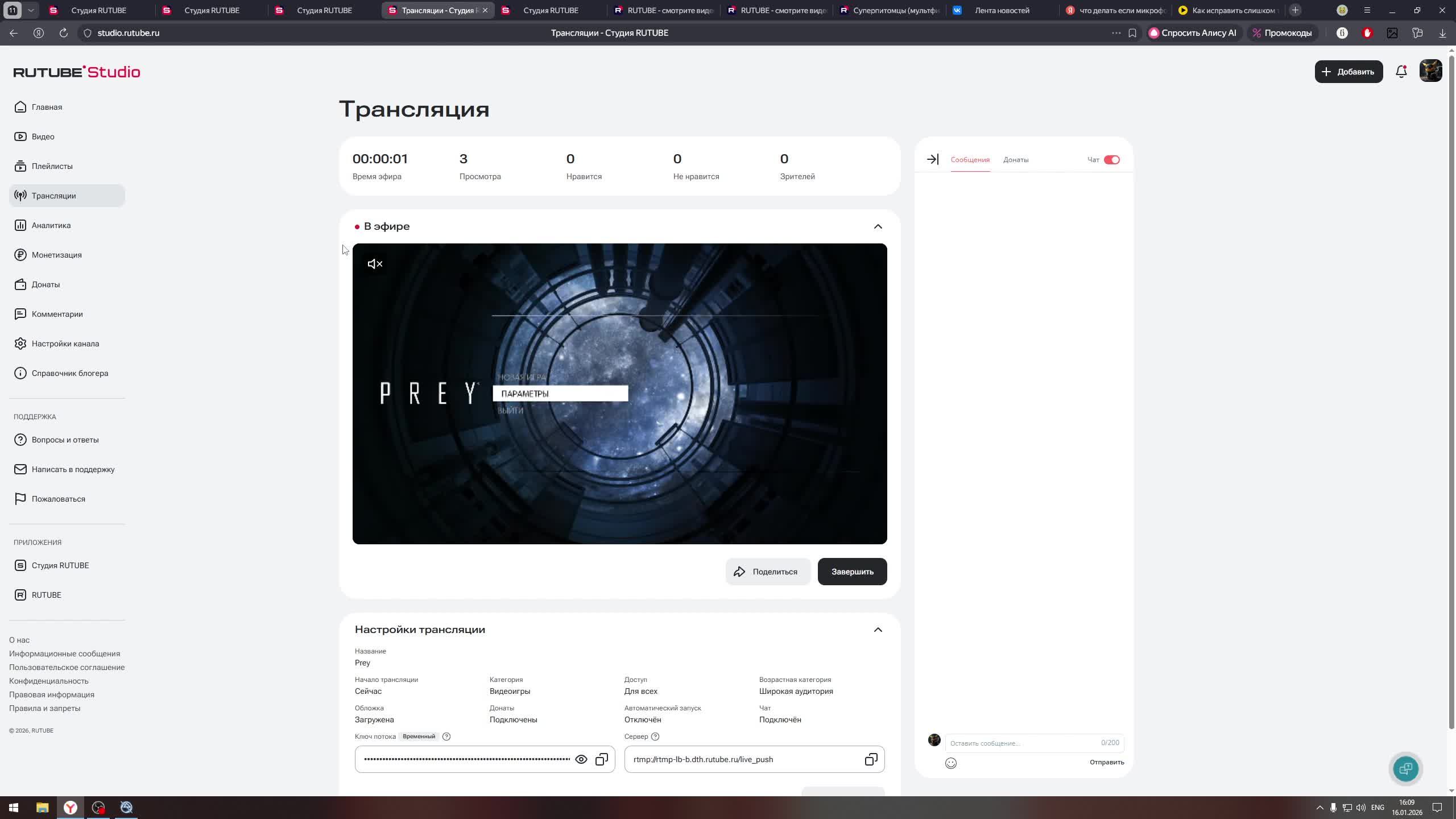
Task: Click the Поделиться button
Action: pos(768,572)
